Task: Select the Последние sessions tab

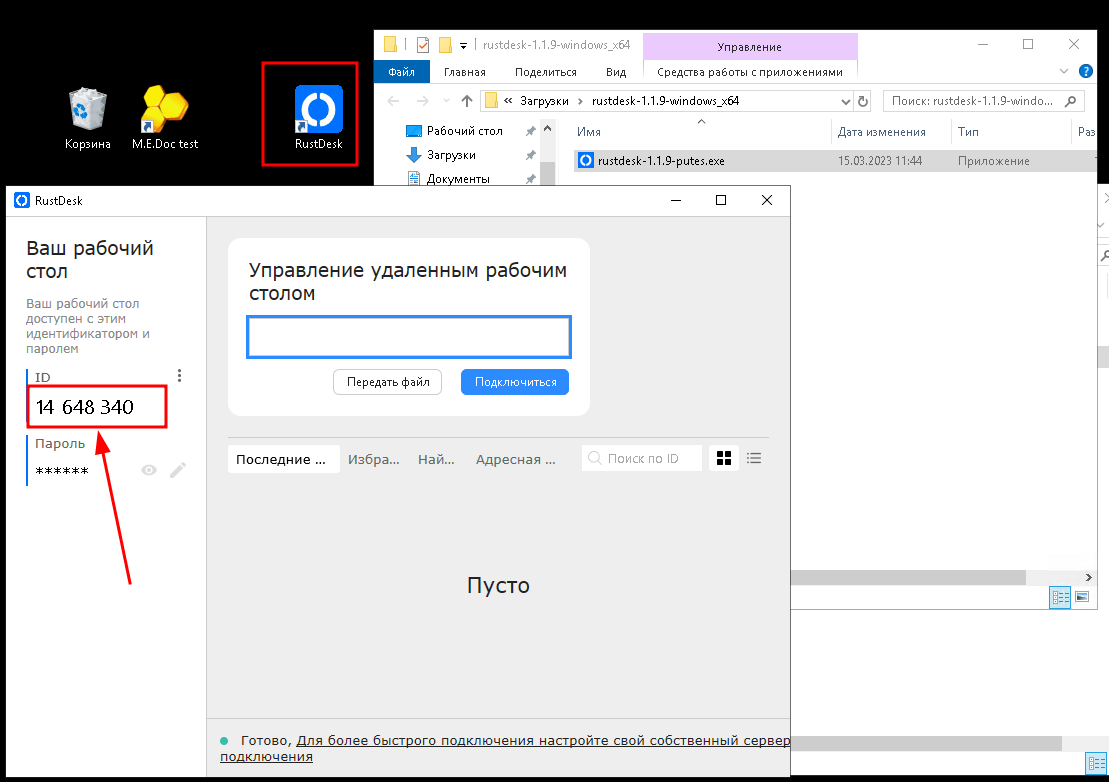Action: (x=283, y=459)
